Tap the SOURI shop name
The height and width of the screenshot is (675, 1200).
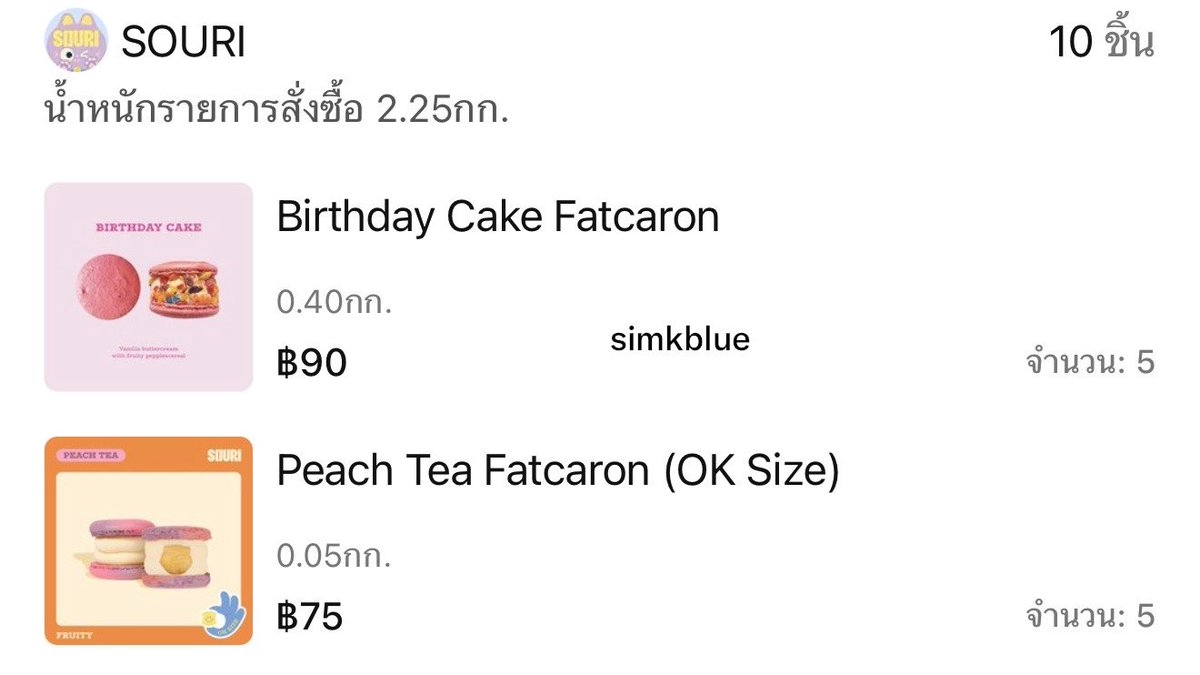(x=183, y=42)
